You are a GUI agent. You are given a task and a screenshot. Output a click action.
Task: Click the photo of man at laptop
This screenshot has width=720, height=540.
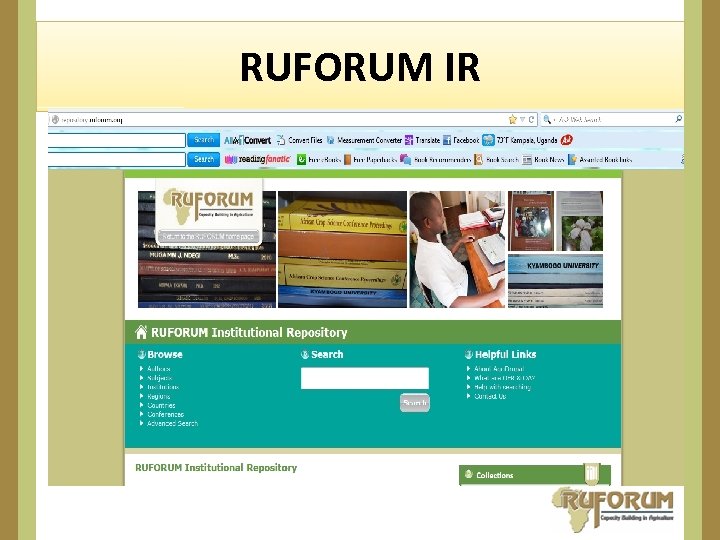[457, 249]
